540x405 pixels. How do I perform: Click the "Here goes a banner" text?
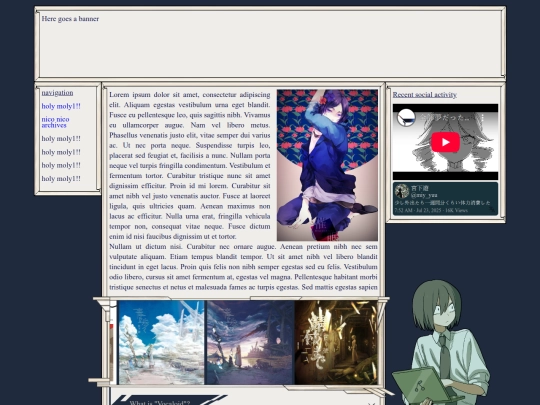70,19
